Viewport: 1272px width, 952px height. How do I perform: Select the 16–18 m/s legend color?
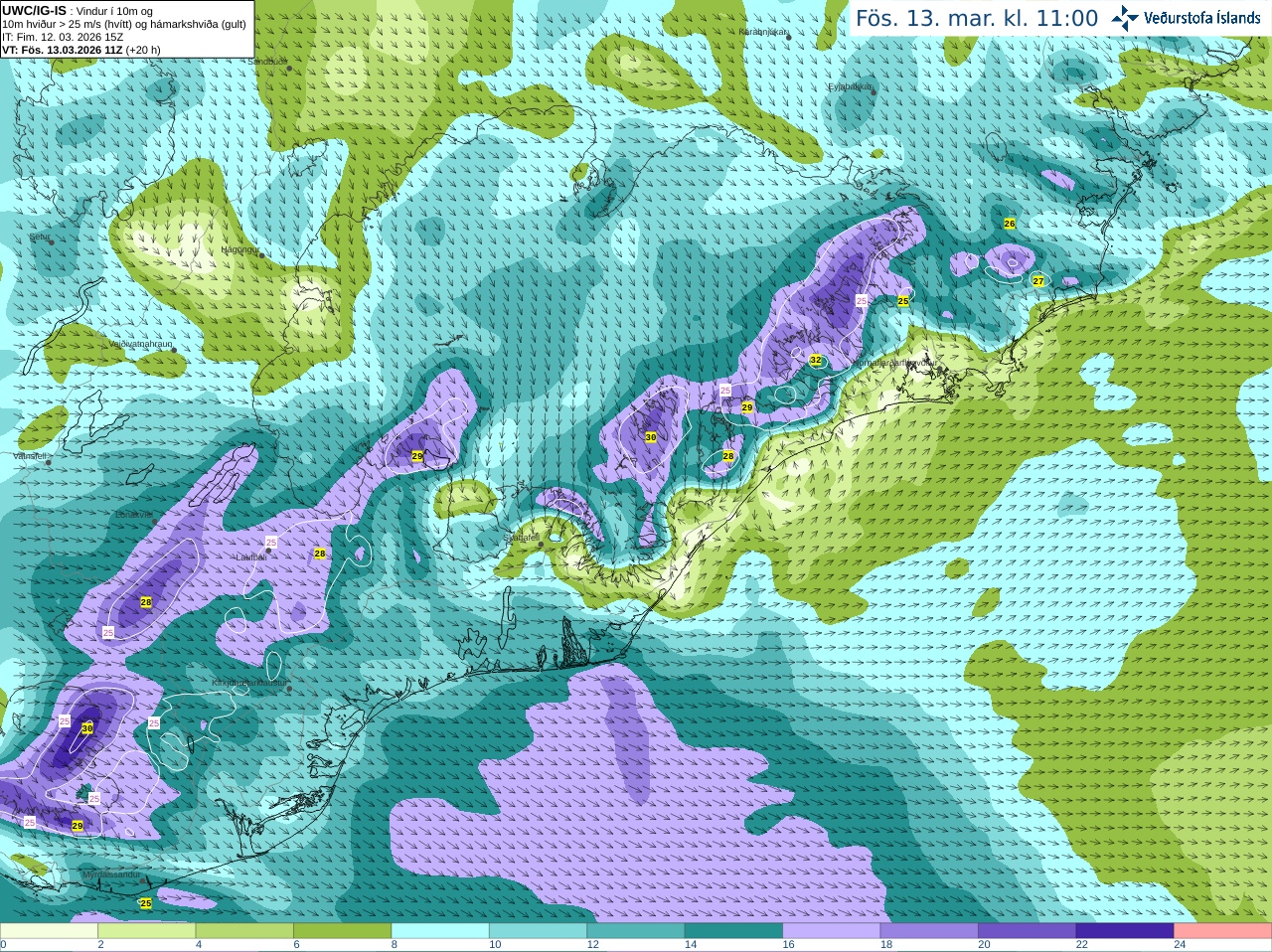(x=832, y=931)
